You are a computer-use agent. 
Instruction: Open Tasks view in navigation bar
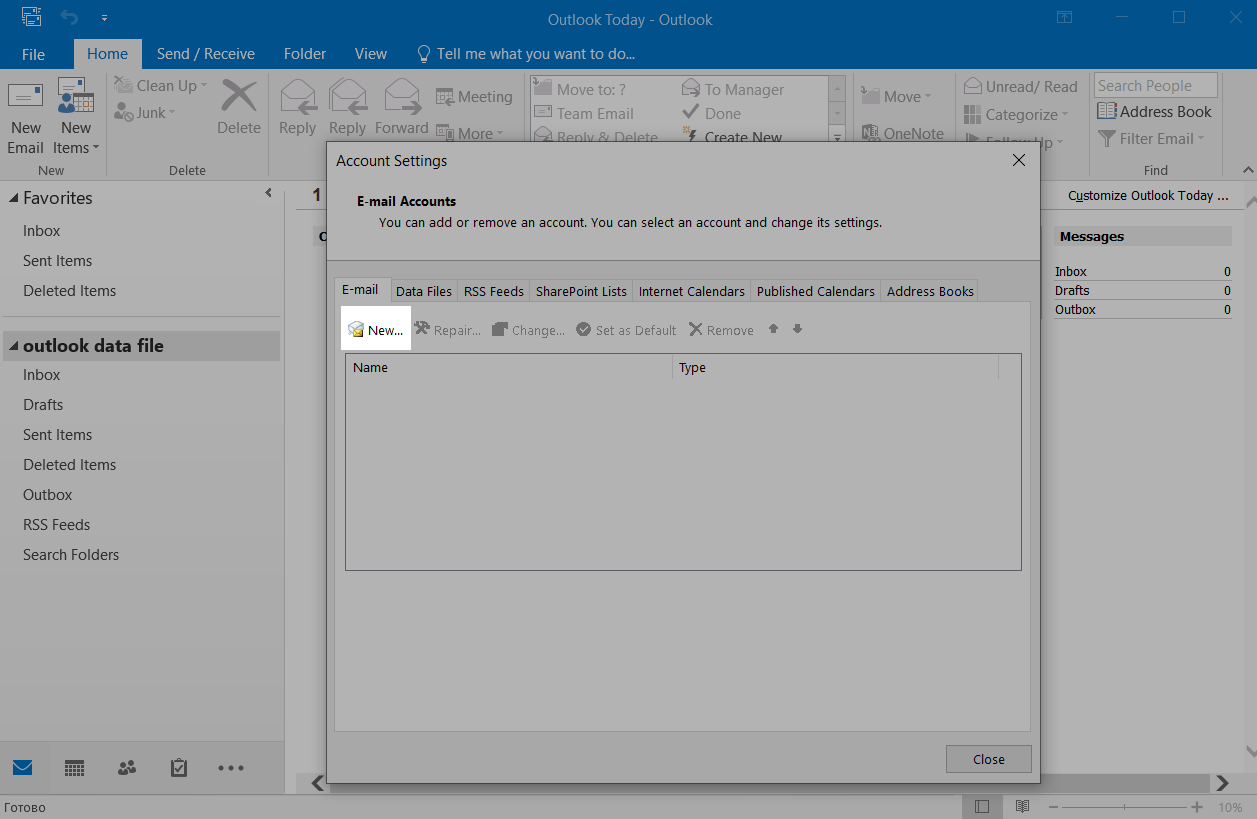point(179,768)
